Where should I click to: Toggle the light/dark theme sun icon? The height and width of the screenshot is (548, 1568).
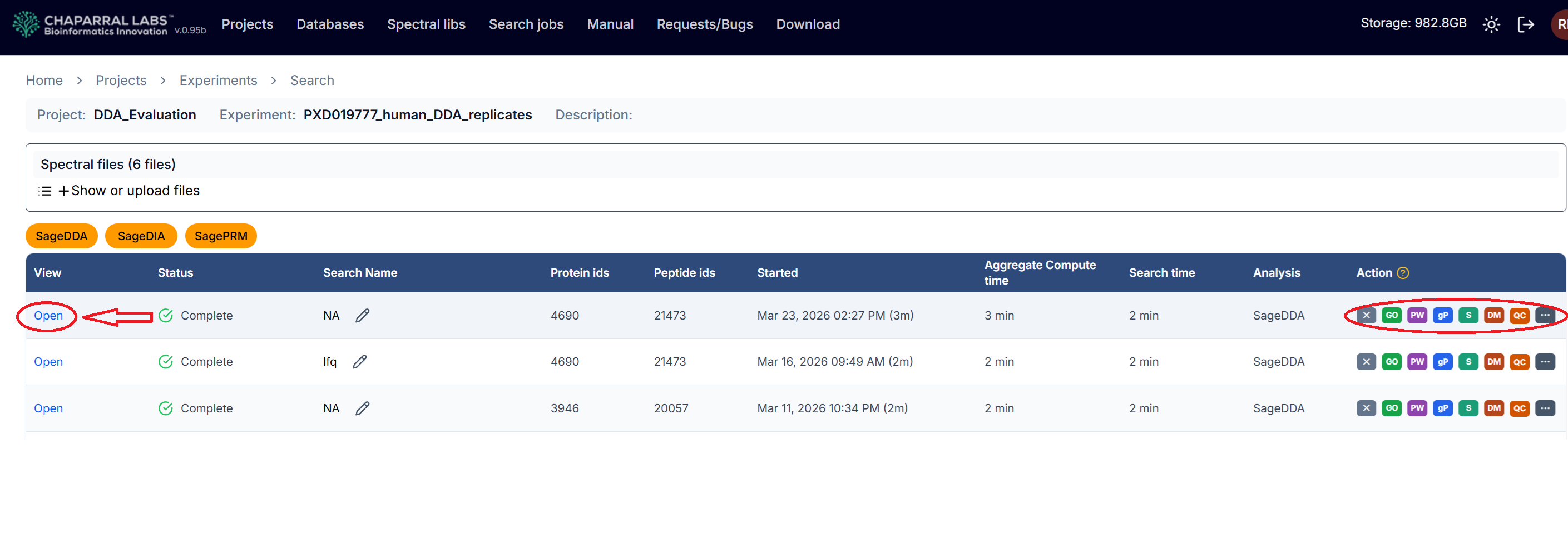point(1491,24)
